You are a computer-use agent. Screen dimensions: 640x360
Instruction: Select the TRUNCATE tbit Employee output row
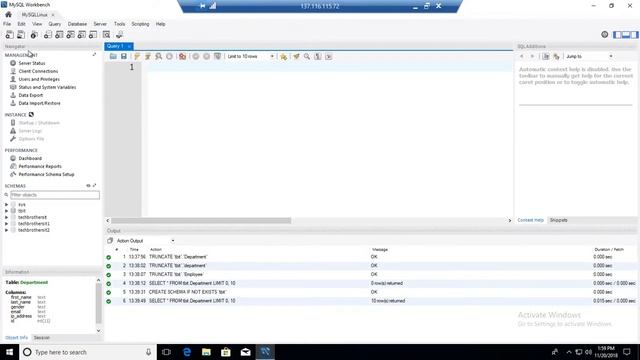[371, 275]
